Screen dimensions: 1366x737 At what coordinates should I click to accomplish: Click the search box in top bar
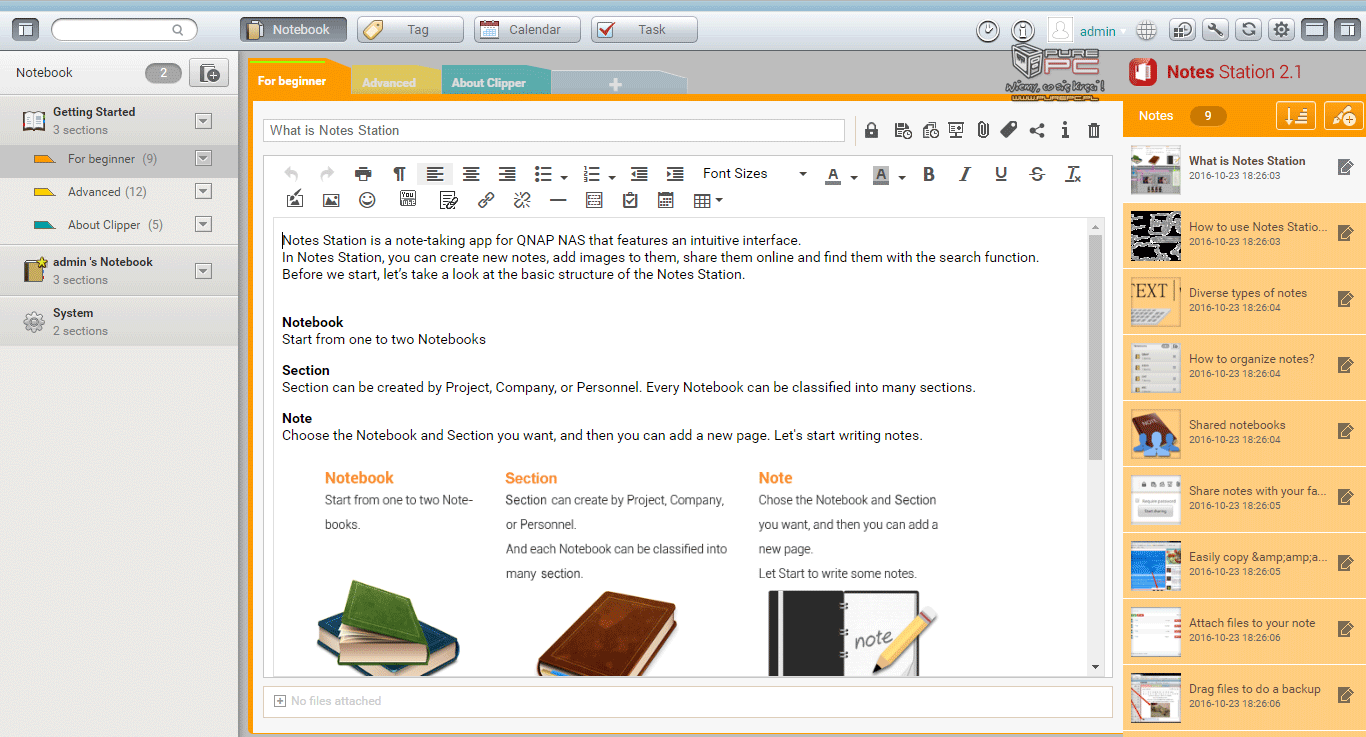click(x=124, y=30)
